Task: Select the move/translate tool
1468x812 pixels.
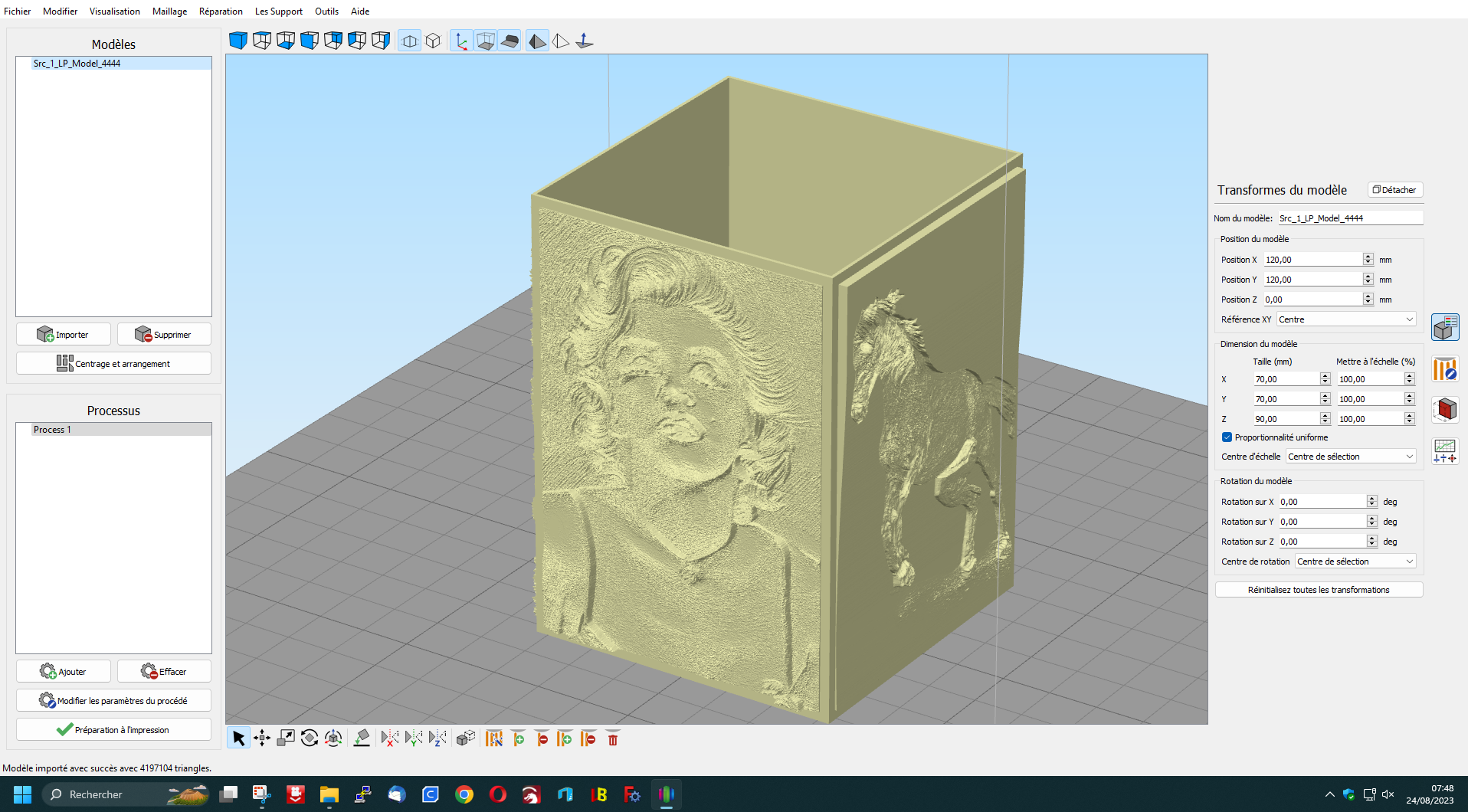Action: coord(262,738)
